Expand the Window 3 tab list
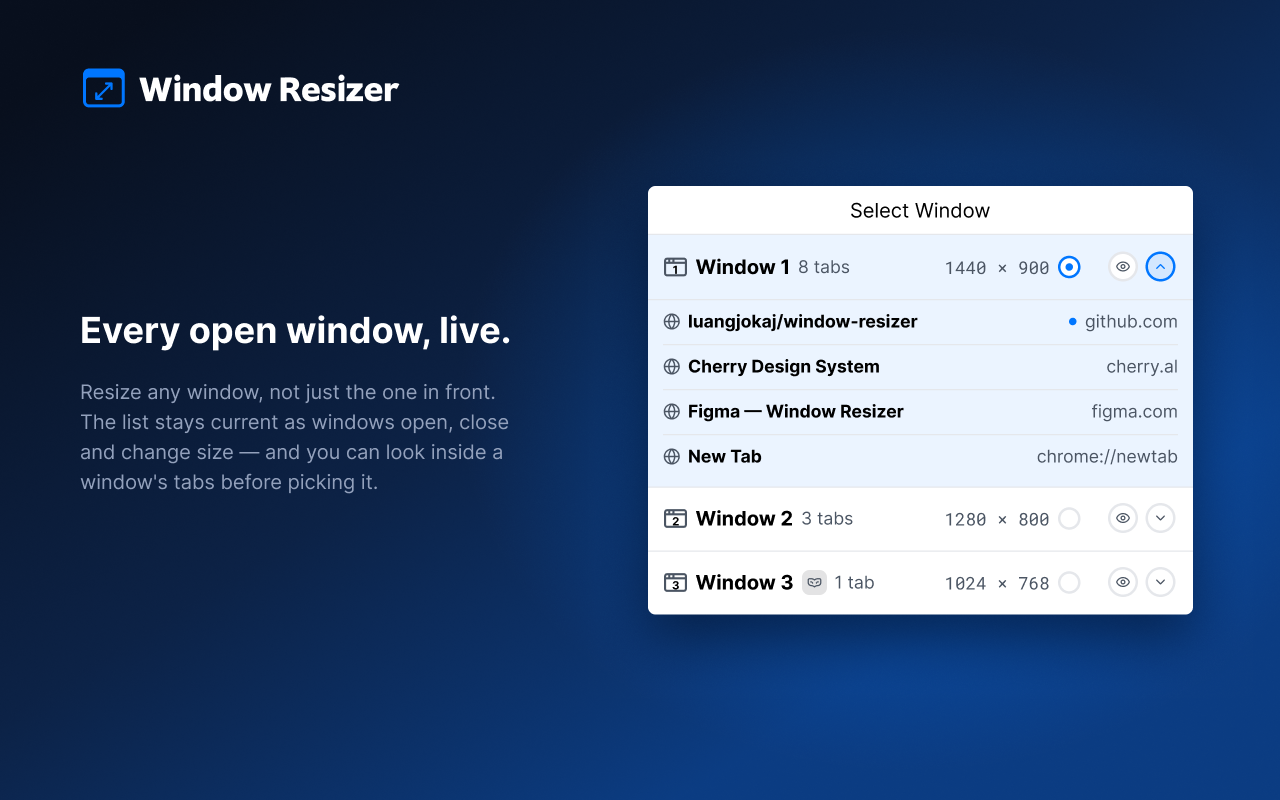This screenshot has height=800, width=1280. tap(1160, 582)
